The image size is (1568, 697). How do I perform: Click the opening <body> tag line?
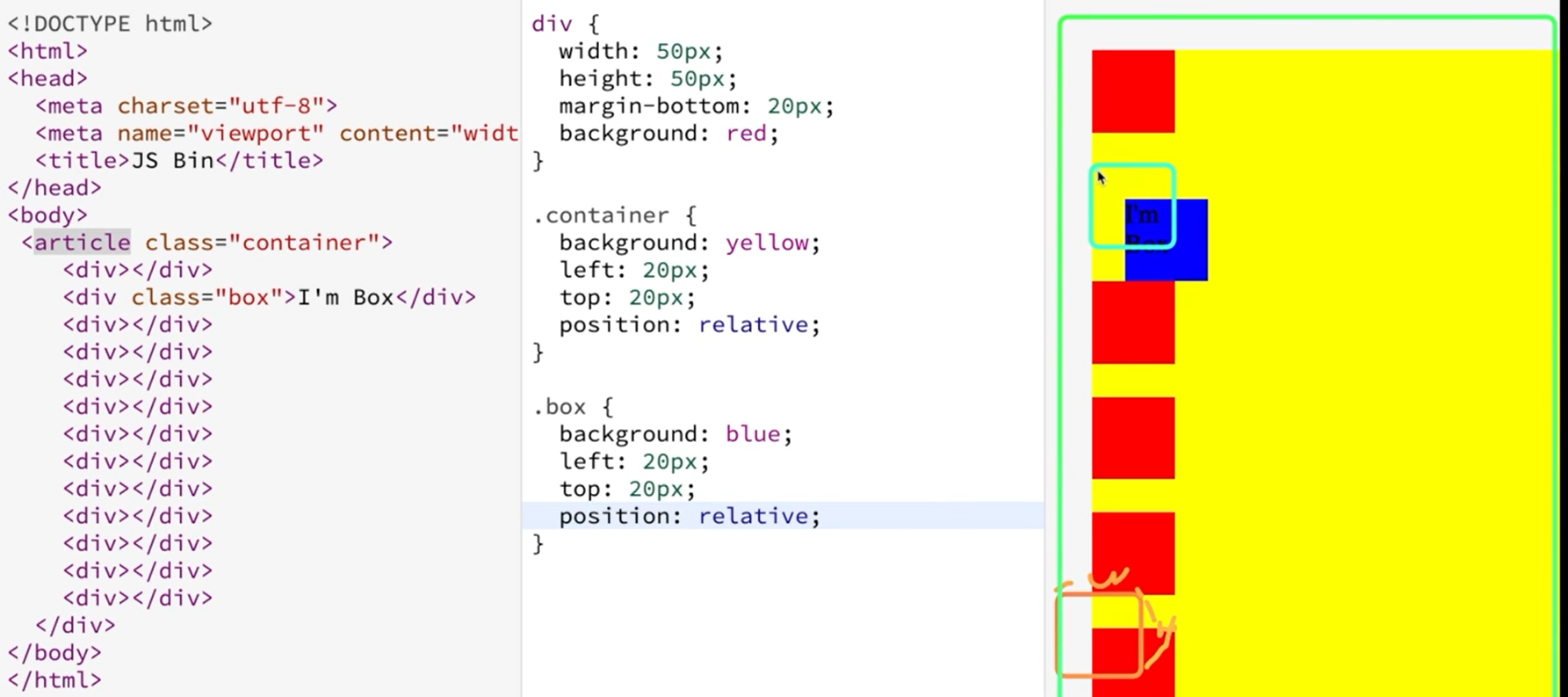point(47,214)
